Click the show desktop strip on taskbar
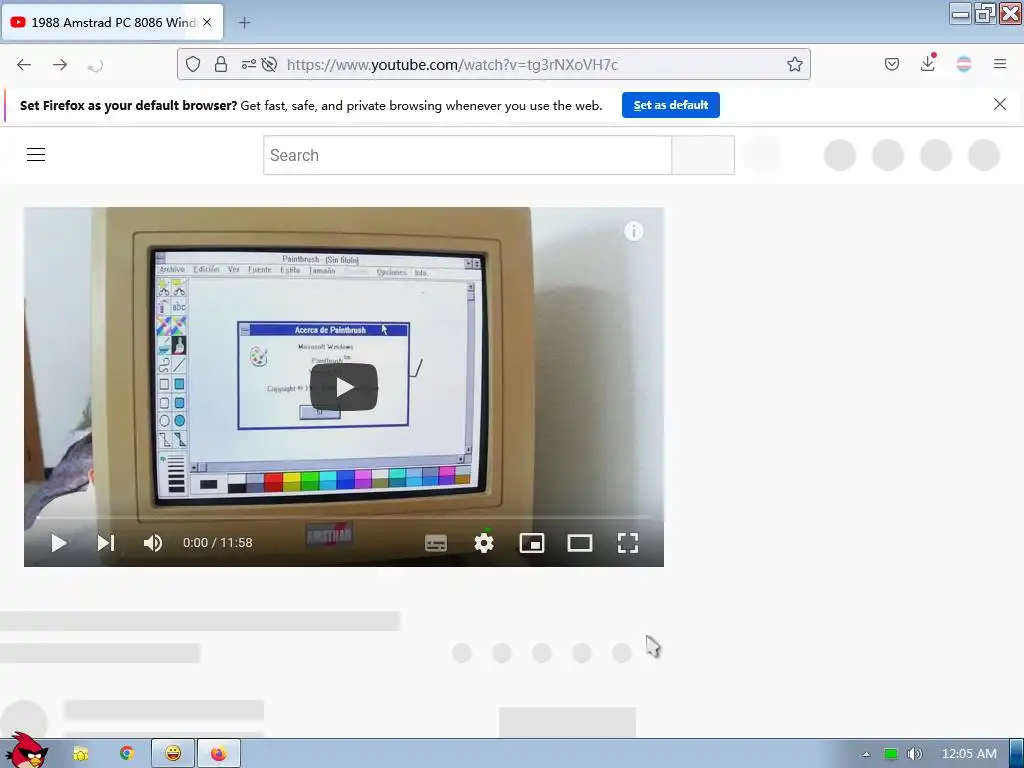Image resolution: width=1024 pixels, height=768 pixels. pos(1017,754)
